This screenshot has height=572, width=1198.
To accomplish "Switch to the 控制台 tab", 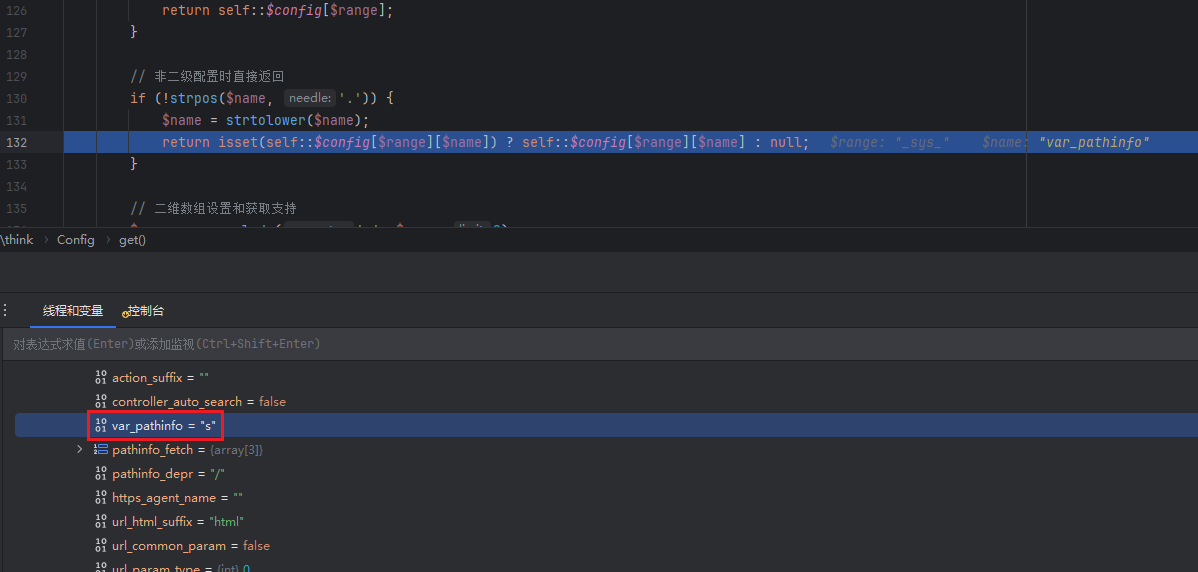I will [x=144, y=311].
